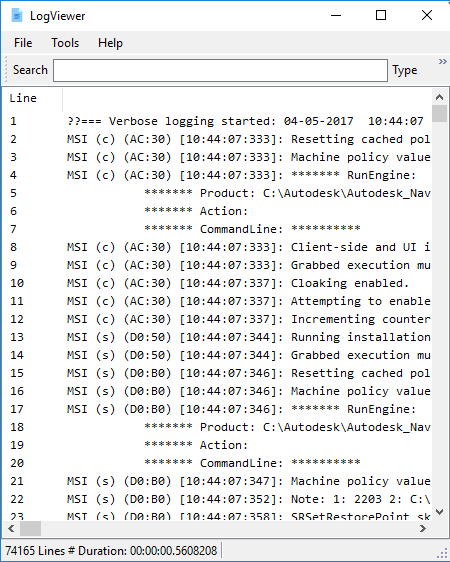Screen dimensions: 450x562
Task: Select line 22 Note 1: 2203 entry
Action: tap(217, 499)
